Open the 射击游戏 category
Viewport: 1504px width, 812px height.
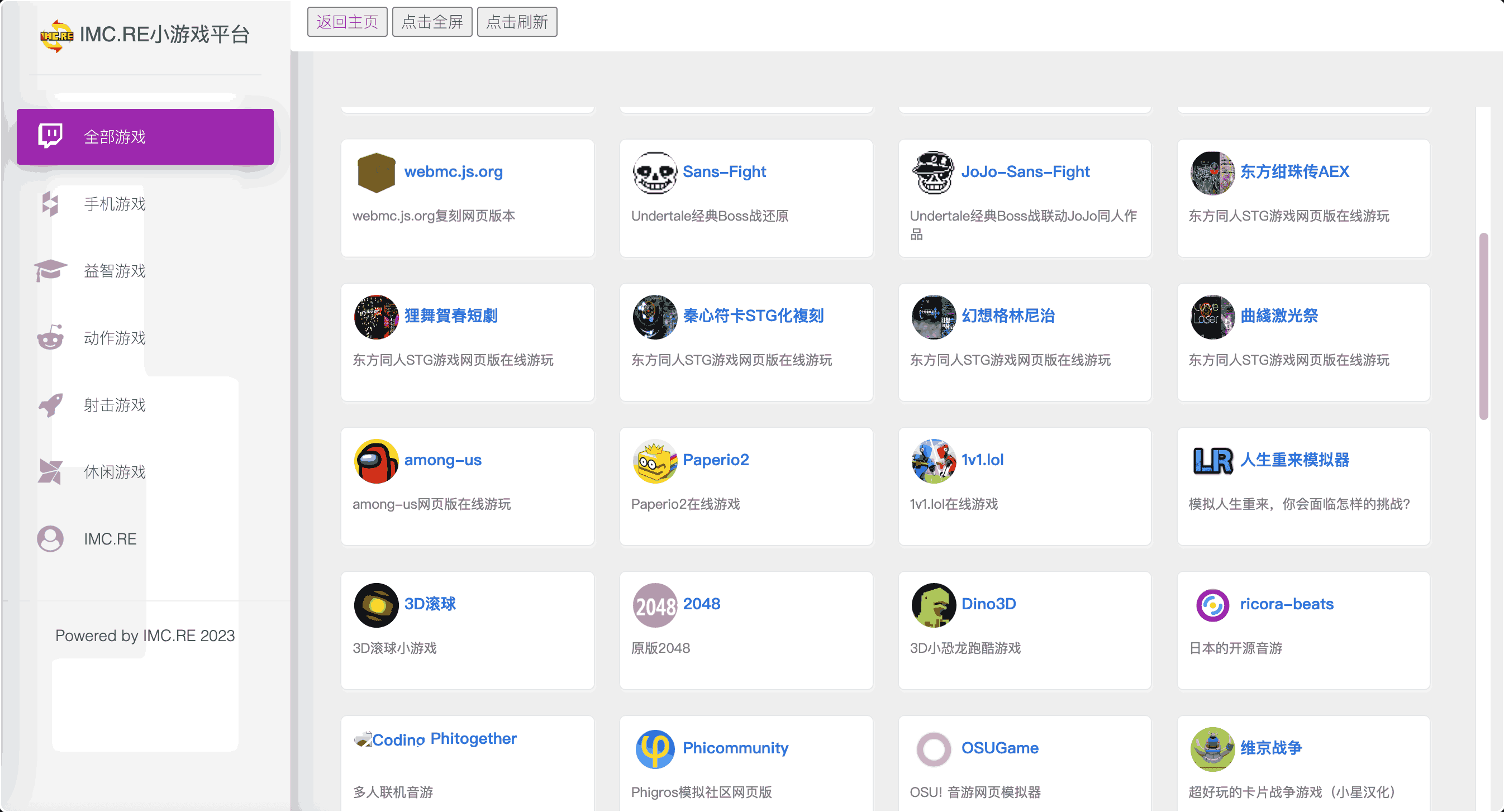pos(115,405)
